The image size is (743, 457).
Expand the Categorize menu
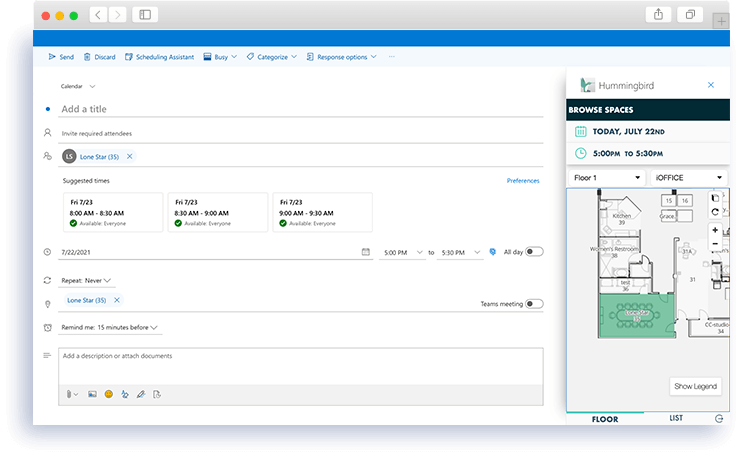click(272, 57)
